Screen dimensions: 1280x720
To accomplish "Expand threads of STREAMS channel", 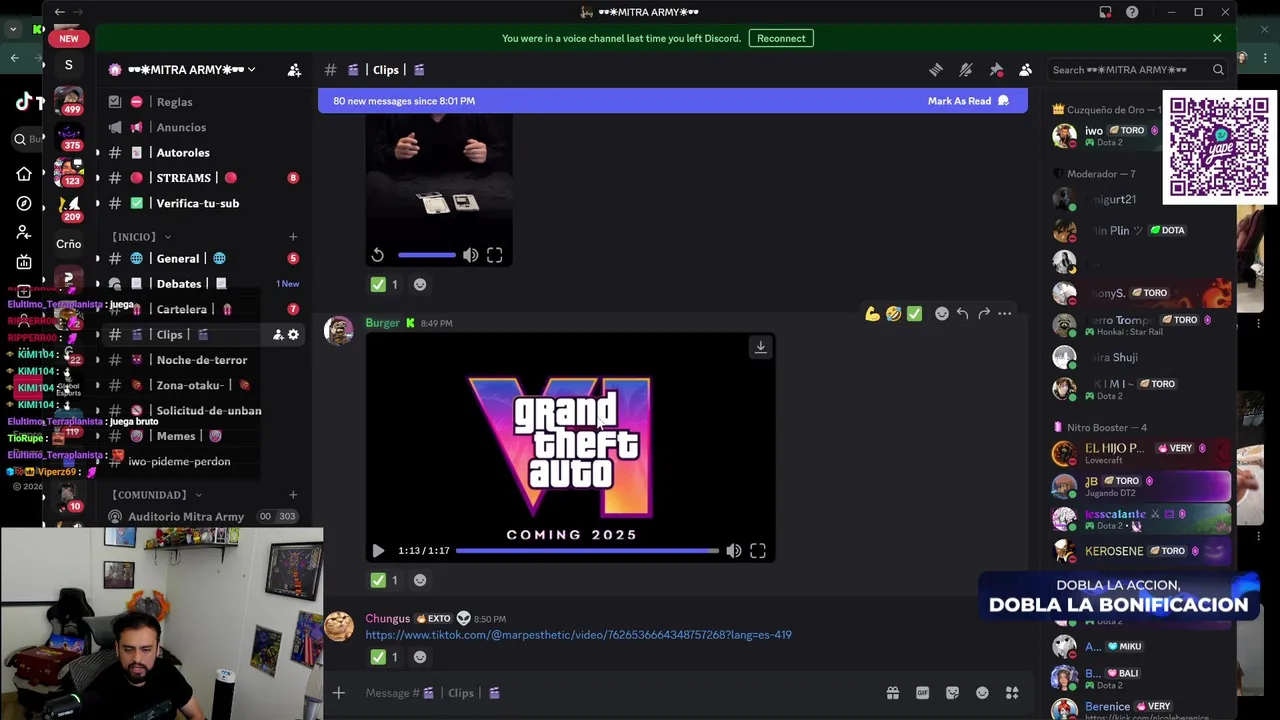I will tap(97, 178).
